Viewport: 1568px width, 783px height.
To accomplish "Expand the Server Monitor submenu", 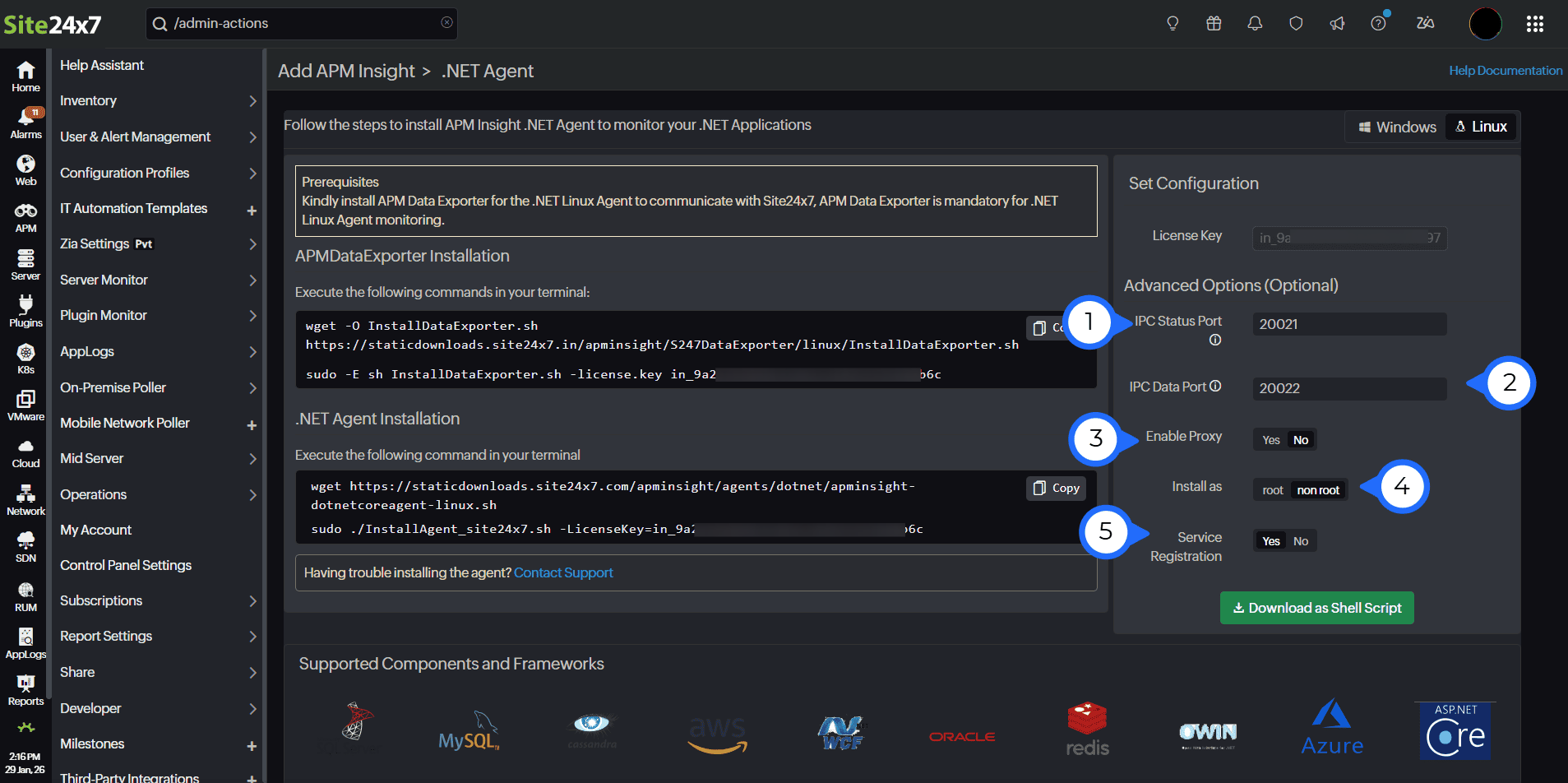I will tap(156, 280).
